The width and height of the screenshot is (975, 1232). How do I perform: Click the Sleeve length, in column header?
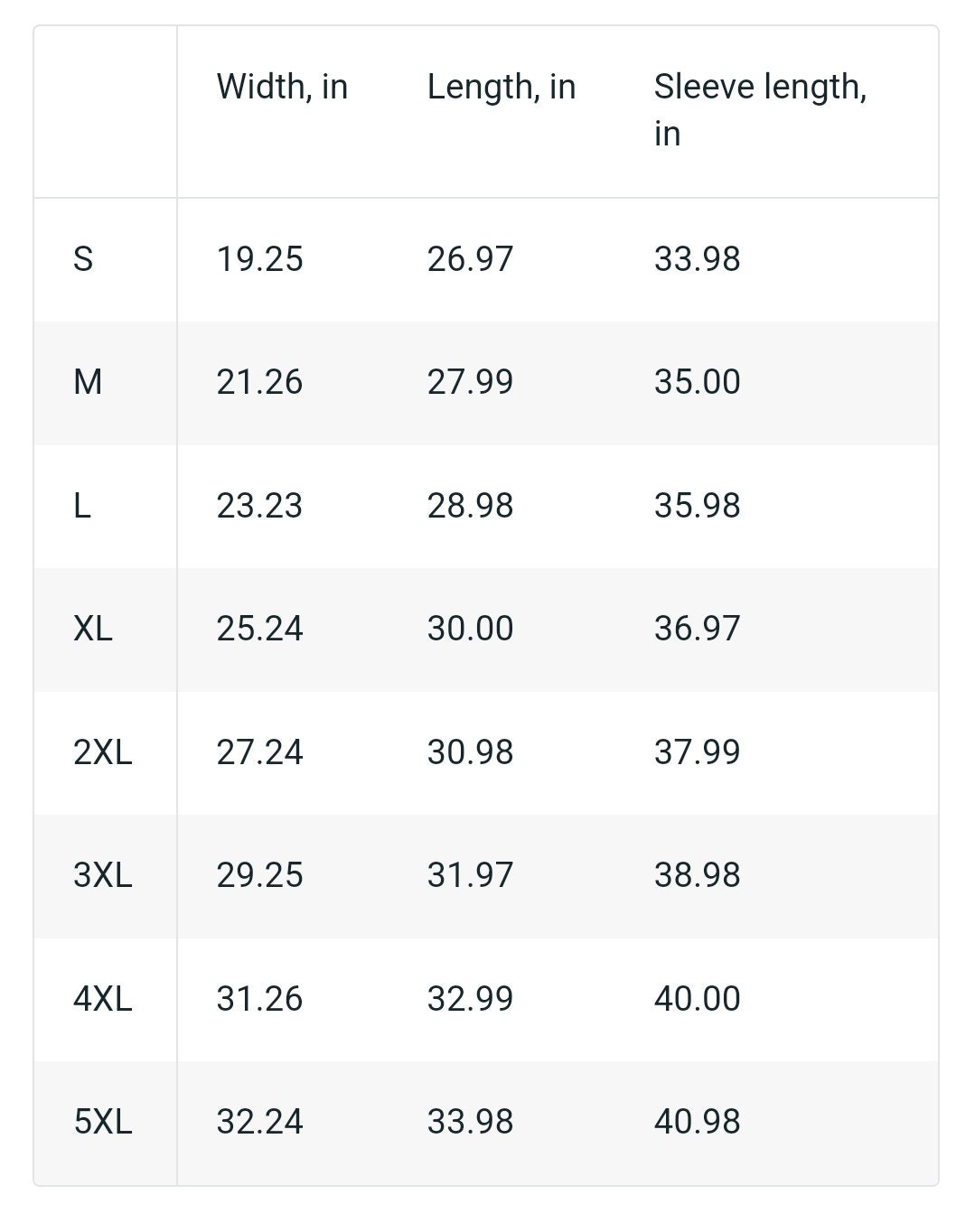point(760,110)
